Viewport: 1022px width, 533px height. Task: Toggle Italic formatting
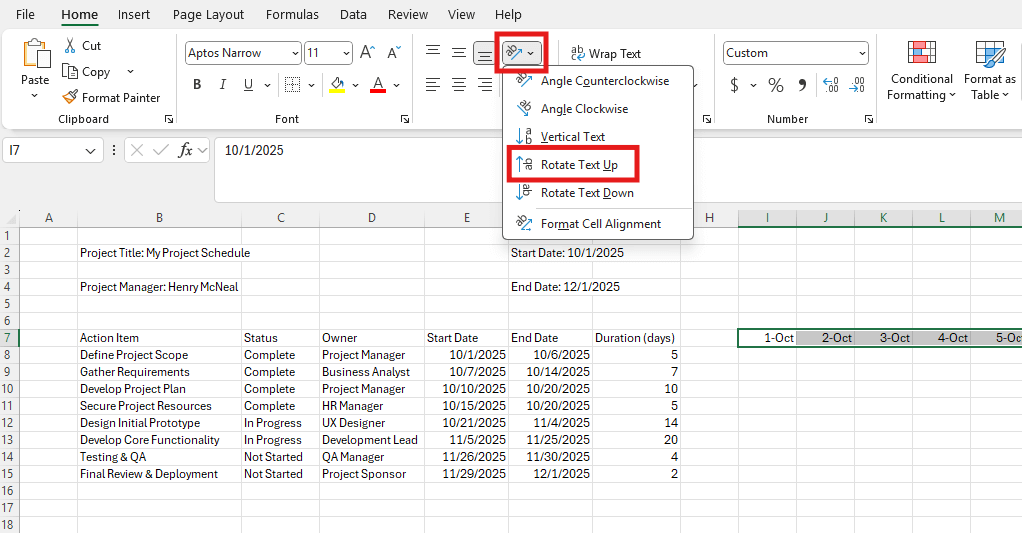(223, 85)
